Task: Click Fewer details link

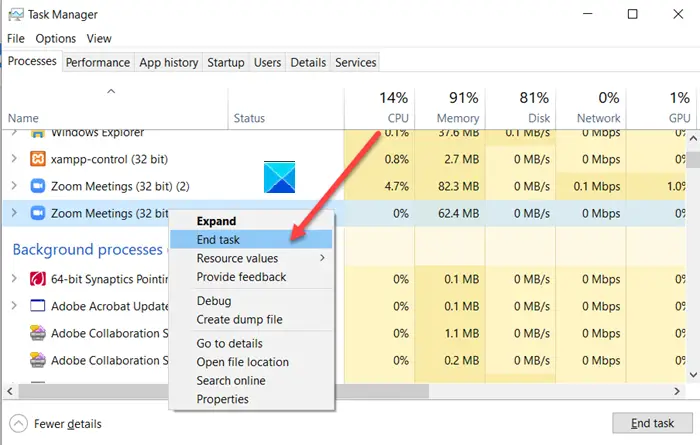Action: pyautogui.click(x=68, y=424)
